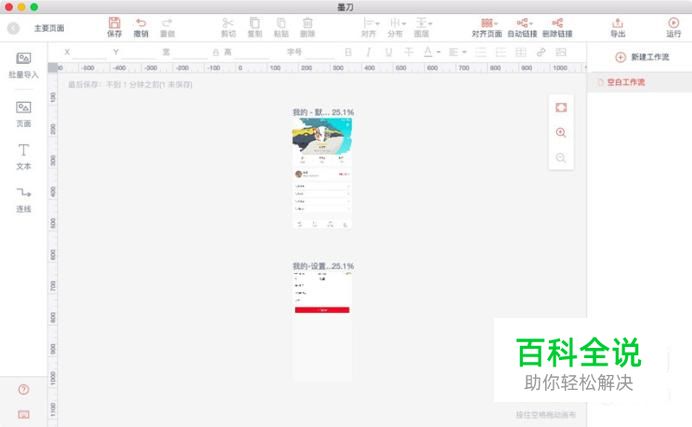
Task: Select the 我的-设置... page thumbnail
Action: tap(322, 326)
